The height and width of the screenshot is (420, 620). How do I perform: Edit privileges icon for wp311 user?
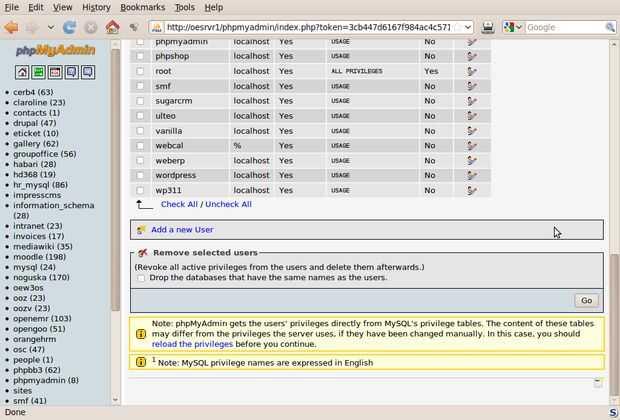tap(471, 190)
